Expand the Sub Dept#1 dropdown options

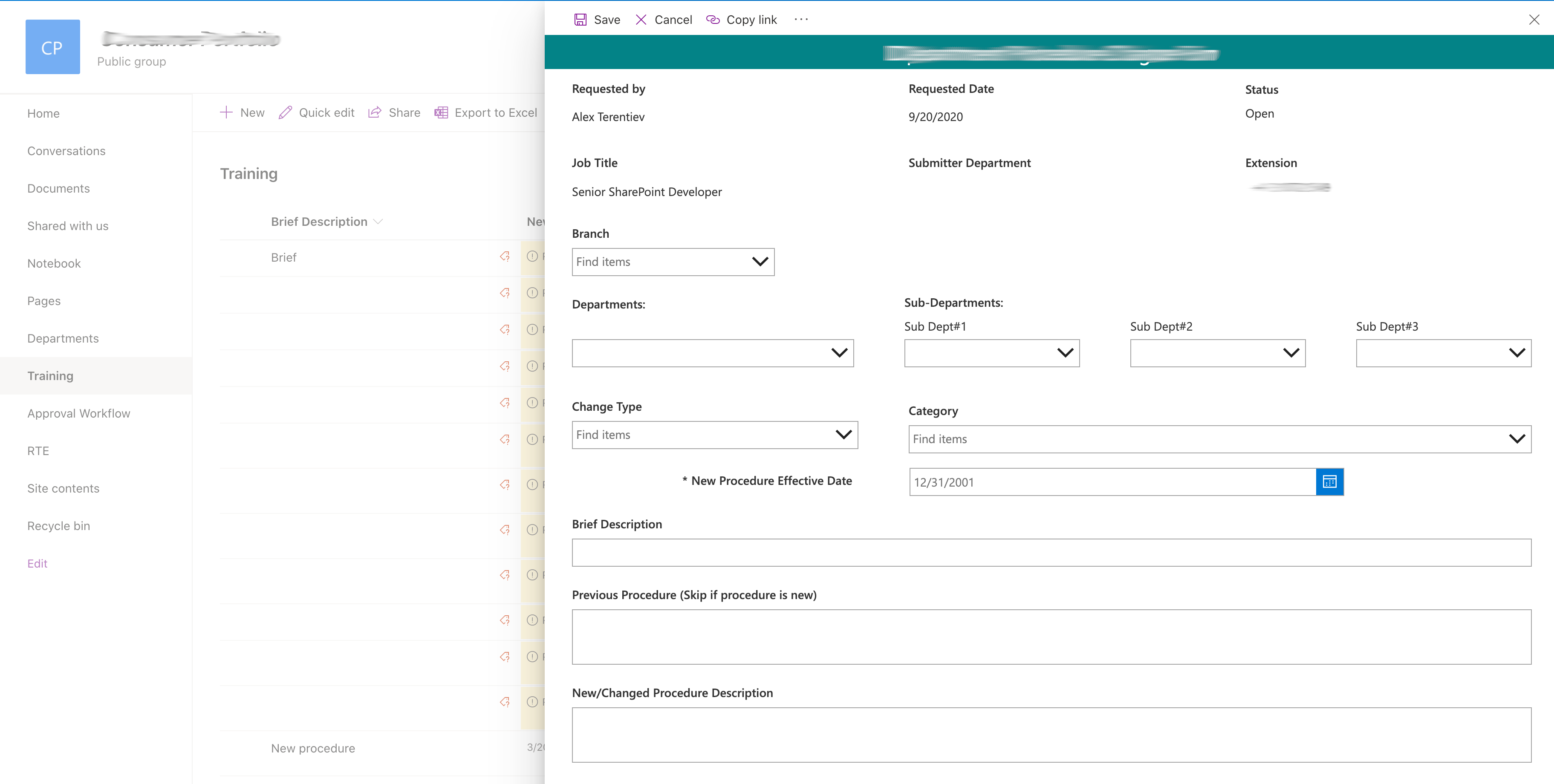1063,352
